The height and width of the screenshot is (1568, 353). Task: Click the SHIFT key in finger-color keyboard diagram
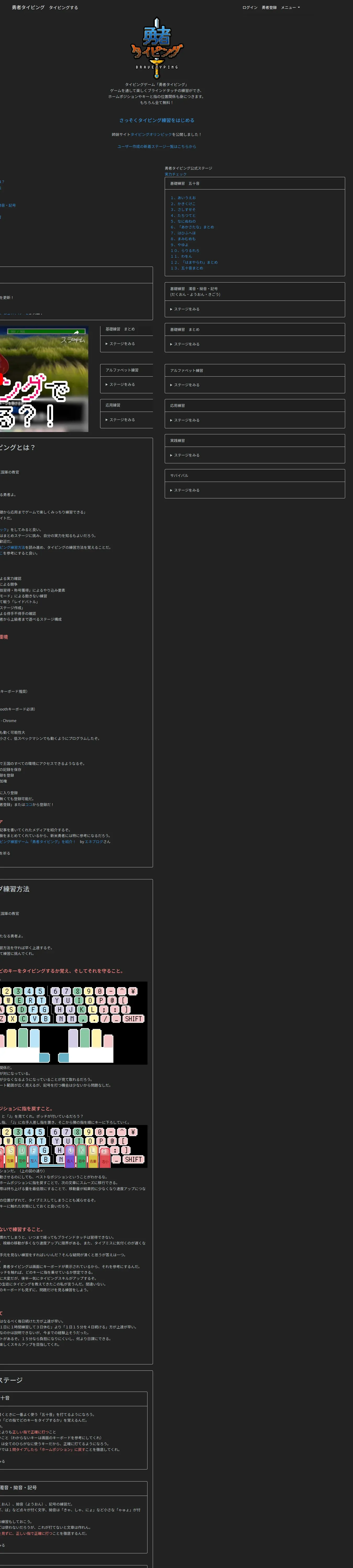tap(133, 1018)
